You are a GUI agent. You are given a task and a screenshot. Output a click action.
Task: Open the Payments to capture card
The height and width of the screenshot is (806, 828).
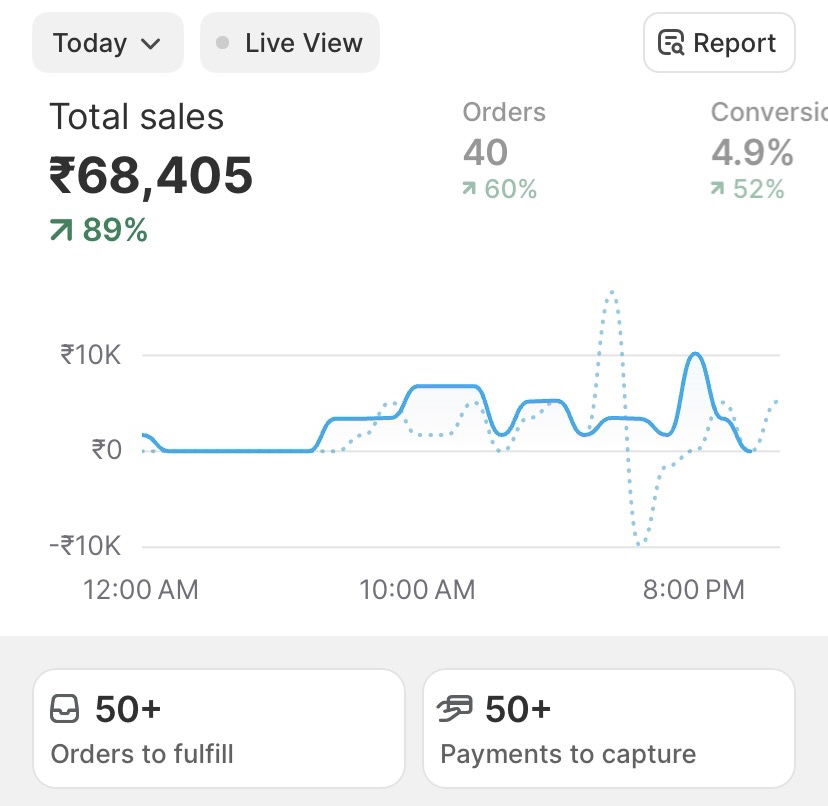point(608,729)
